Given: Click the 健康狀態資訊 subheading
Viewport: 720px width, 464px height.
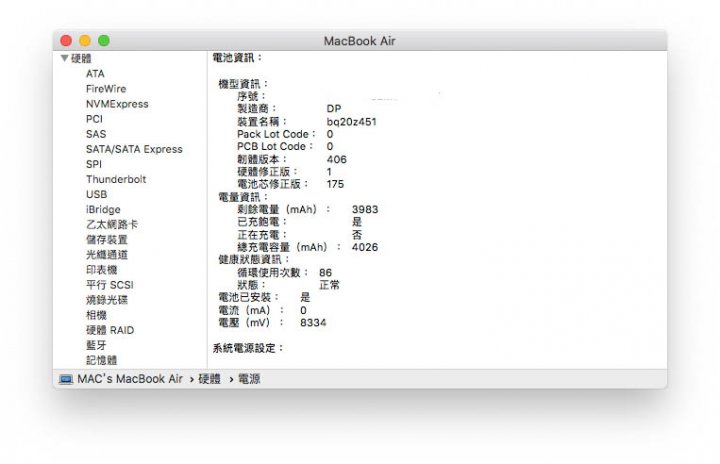Looking at the screenshot, I should pyautogui.click(x=253, y=260).
